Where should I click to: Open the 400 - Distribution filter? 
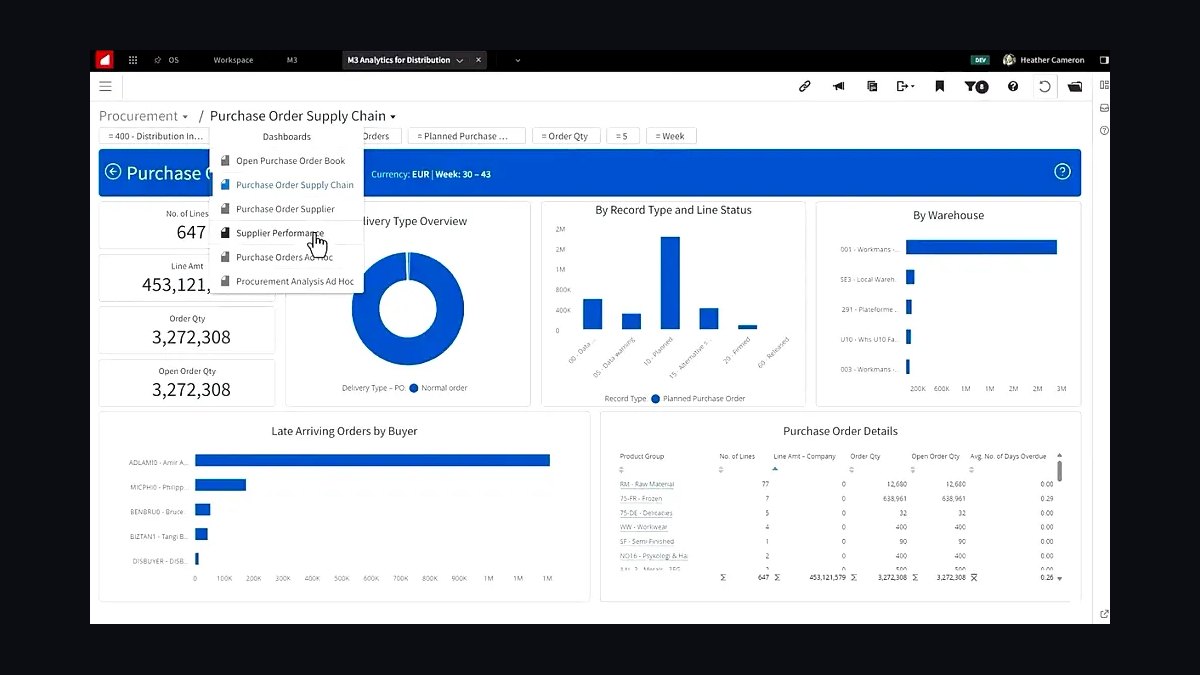click(154, 136)
